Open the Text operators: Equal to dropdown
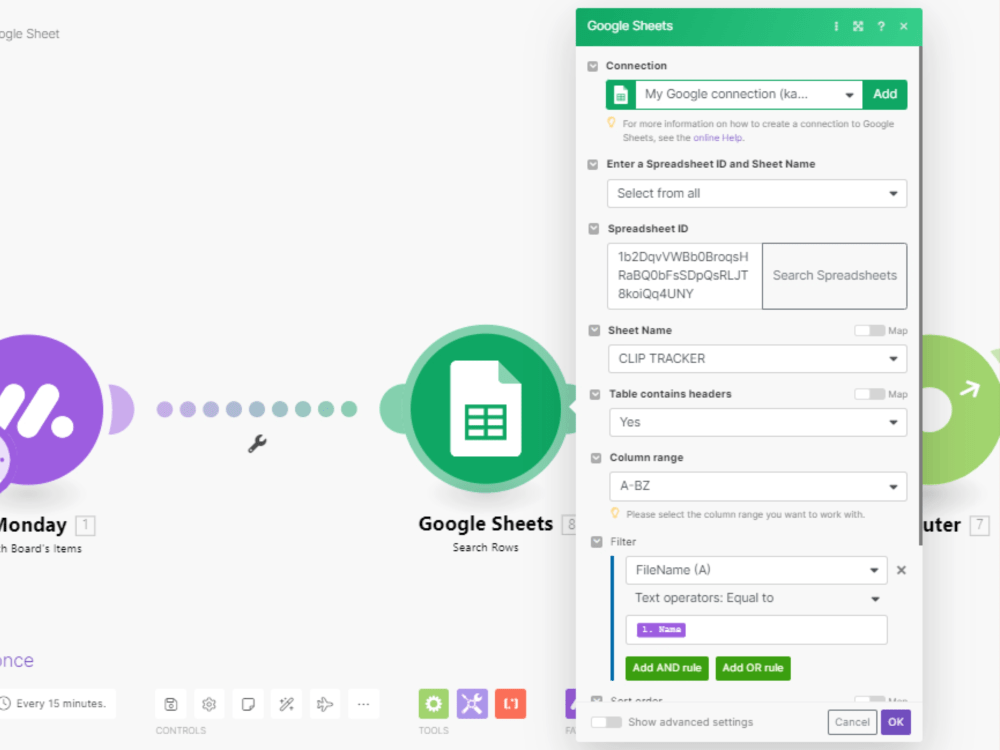The image size is (1000, 750). pyautogui.click(x=876, y=598)
